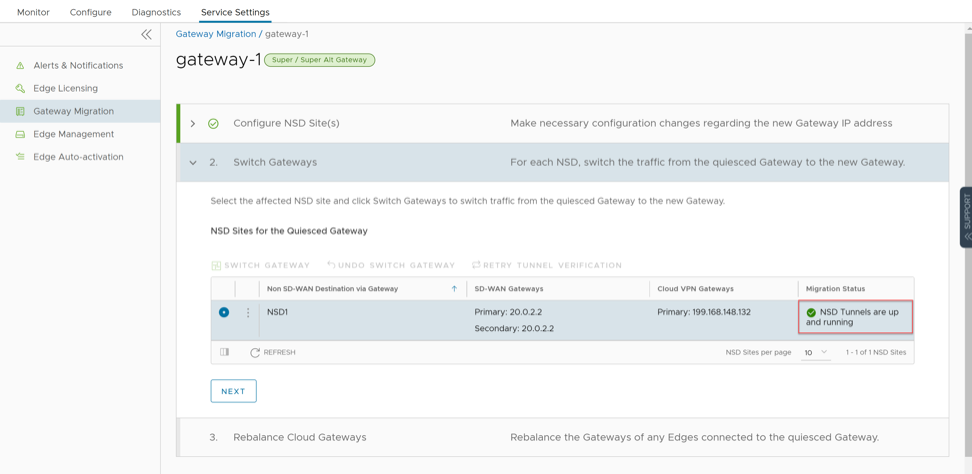Collapse the Switch Gateways step
Image resolution: width=972 pixels, height=474 pixels.
coord(193,163)
